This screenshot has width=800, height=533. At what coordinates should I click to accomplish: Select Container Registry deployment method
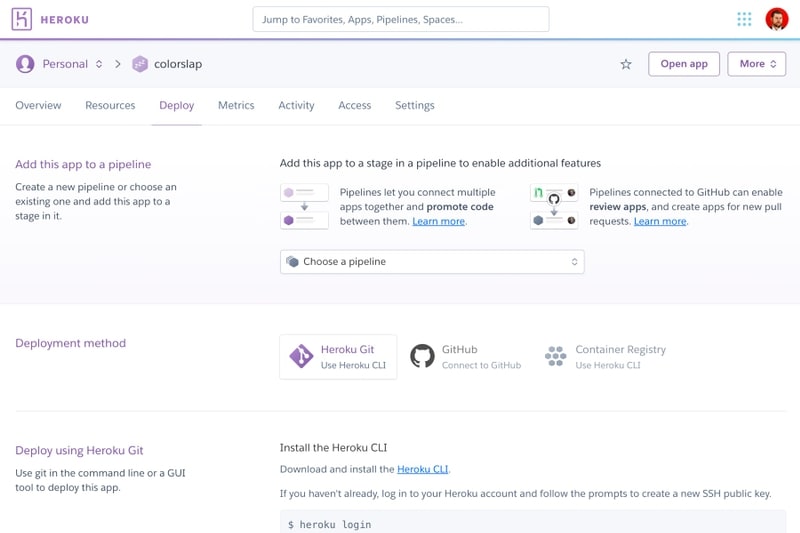pyautogui.click(x=605, y=357)
